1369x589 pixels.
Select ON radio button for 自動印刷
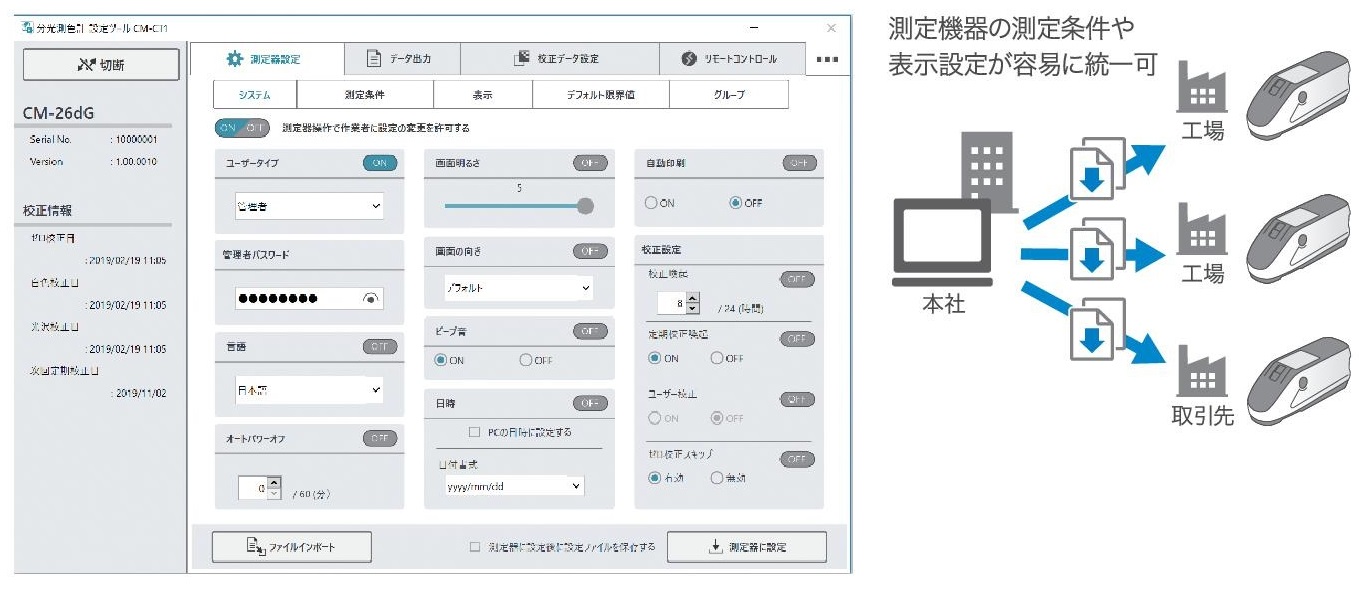coord(652,203)
